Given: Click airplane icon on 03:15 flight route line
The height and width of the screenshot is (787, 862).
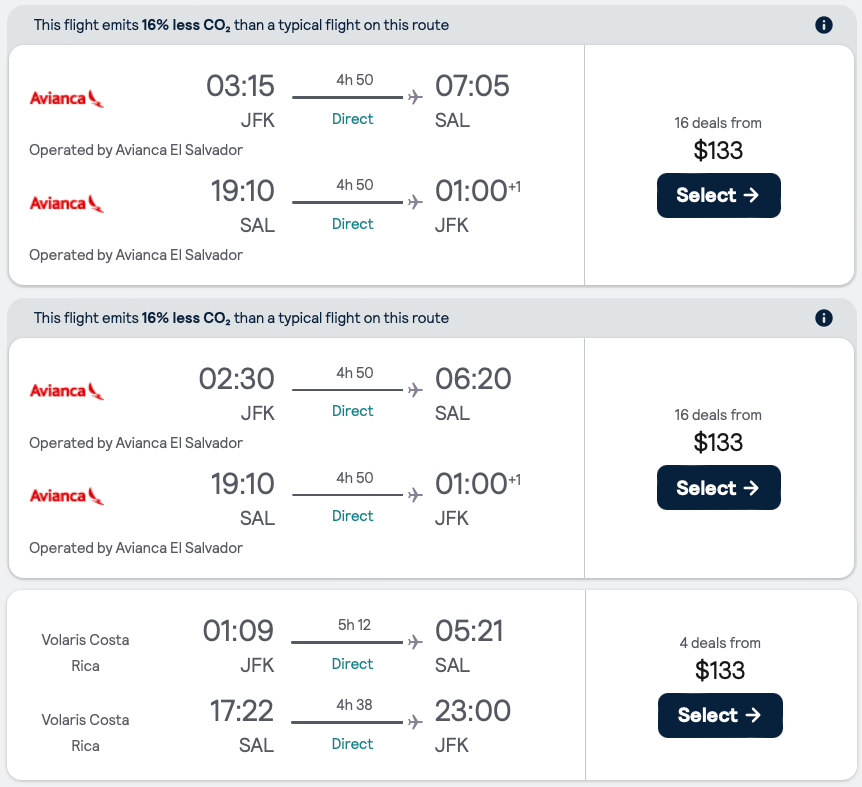Looking at the screenshot, I should [415, 97].
